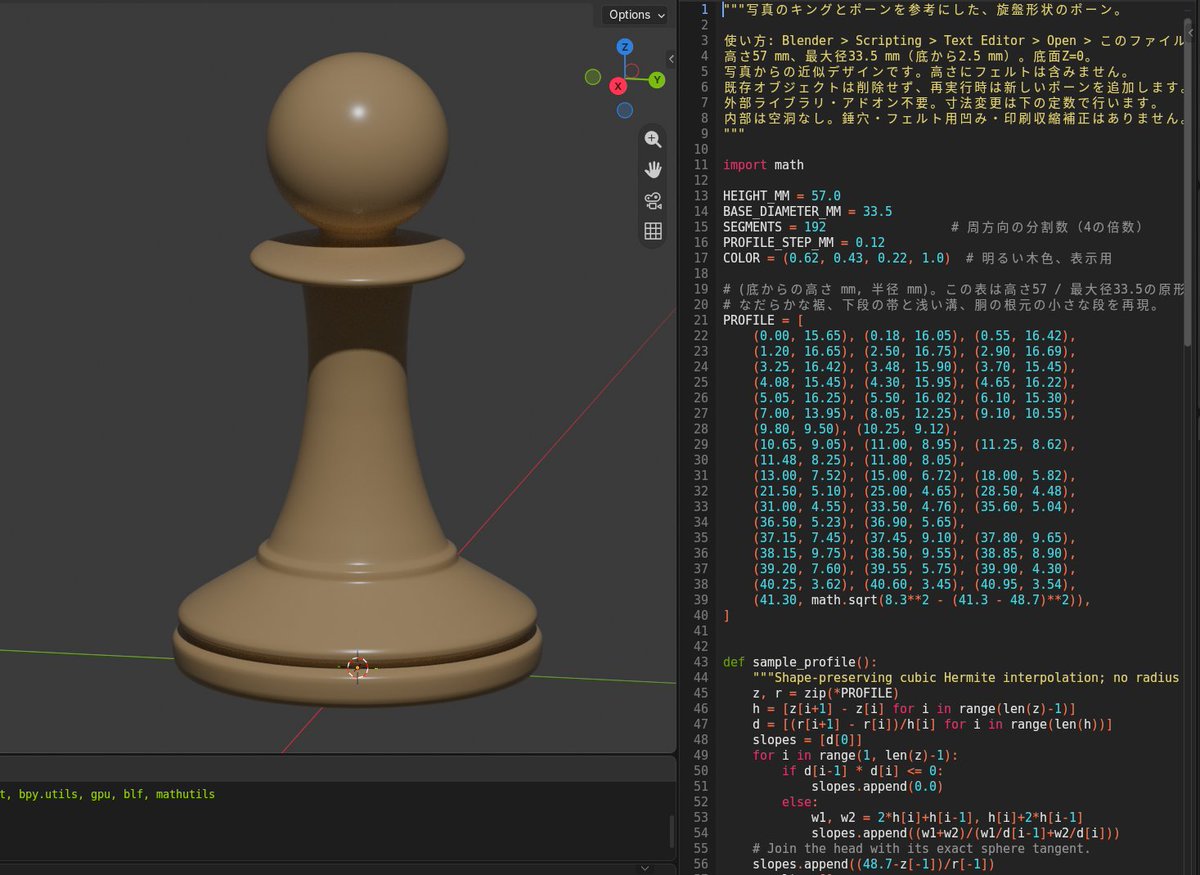Click the '明るい木色' comment on line 17
The image size is (1200, 875).
(x=1040, y=258)
